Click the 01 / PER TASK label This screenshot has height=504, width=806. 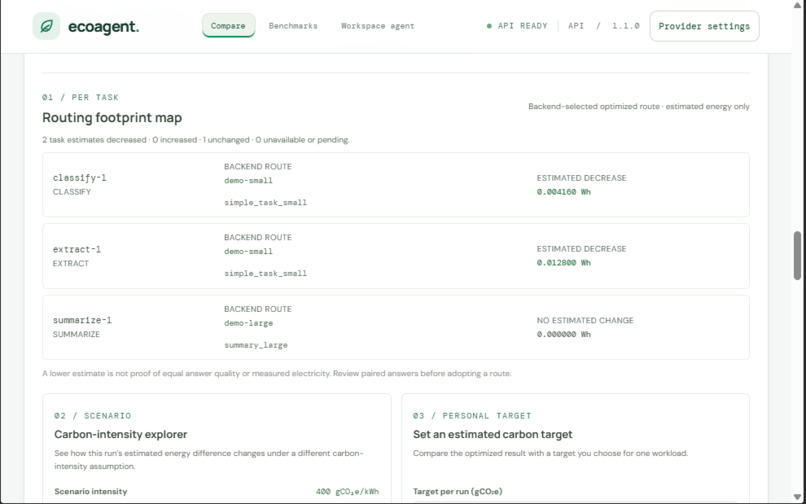81,97
